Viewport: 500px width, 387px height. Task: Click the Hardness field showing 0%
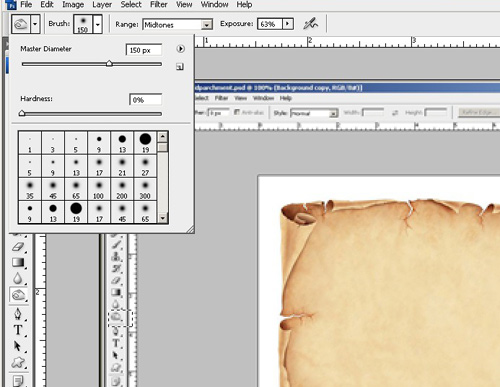point(146,100)
